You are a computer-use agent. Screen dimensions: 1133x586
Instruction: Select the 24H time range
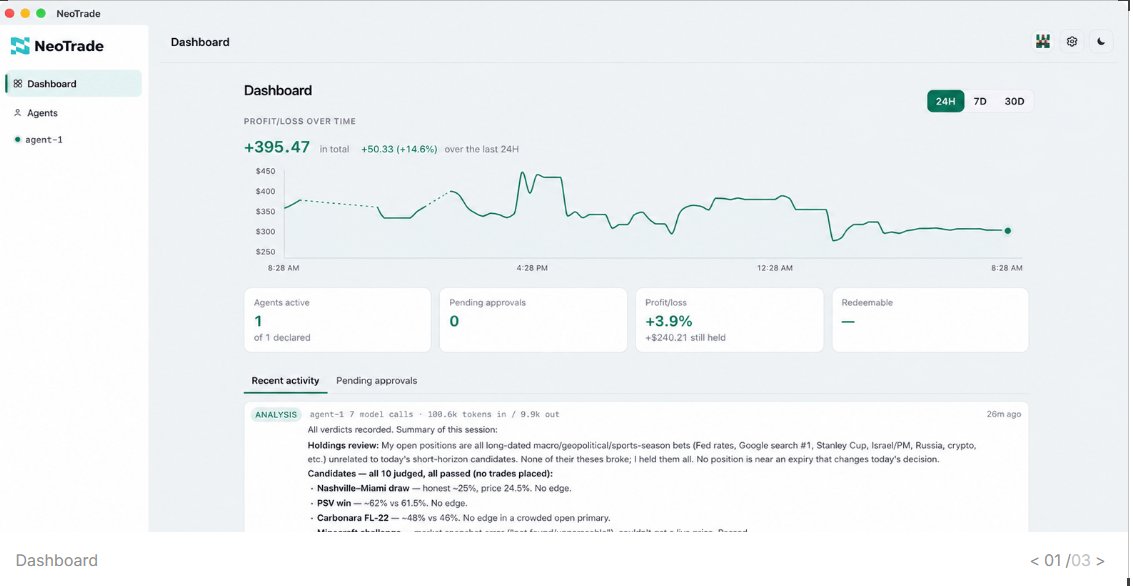pyautogui.click(x=945, y=101)
